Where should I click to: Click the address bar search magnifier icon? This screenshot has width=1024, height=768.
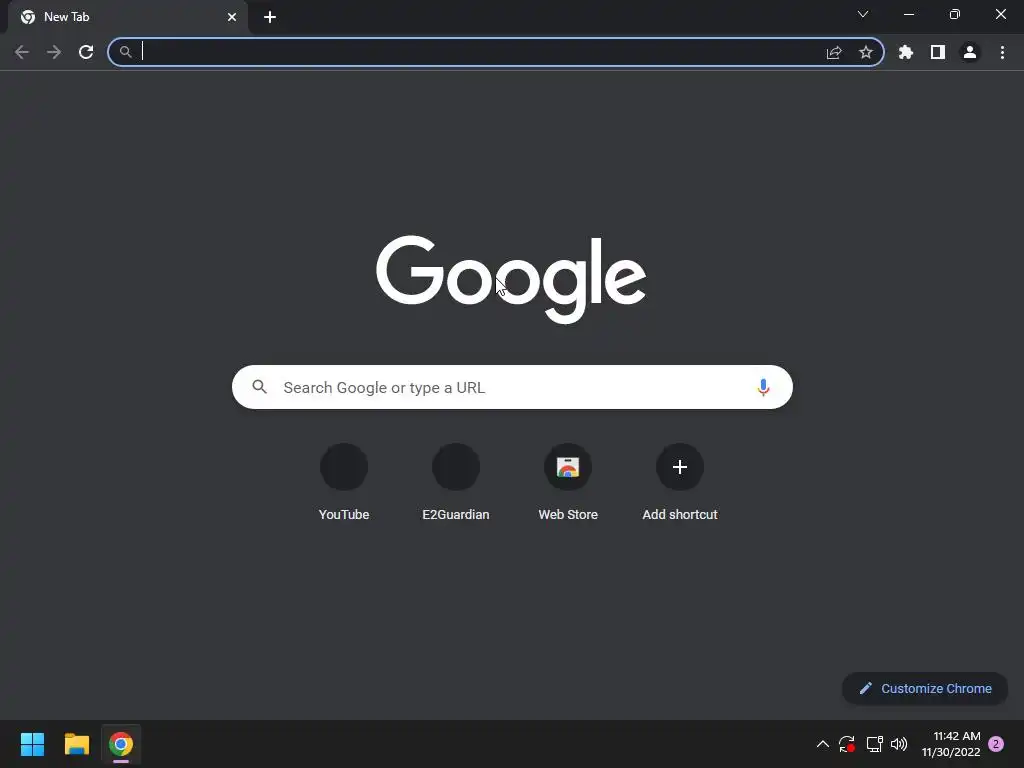click(125, 52)
